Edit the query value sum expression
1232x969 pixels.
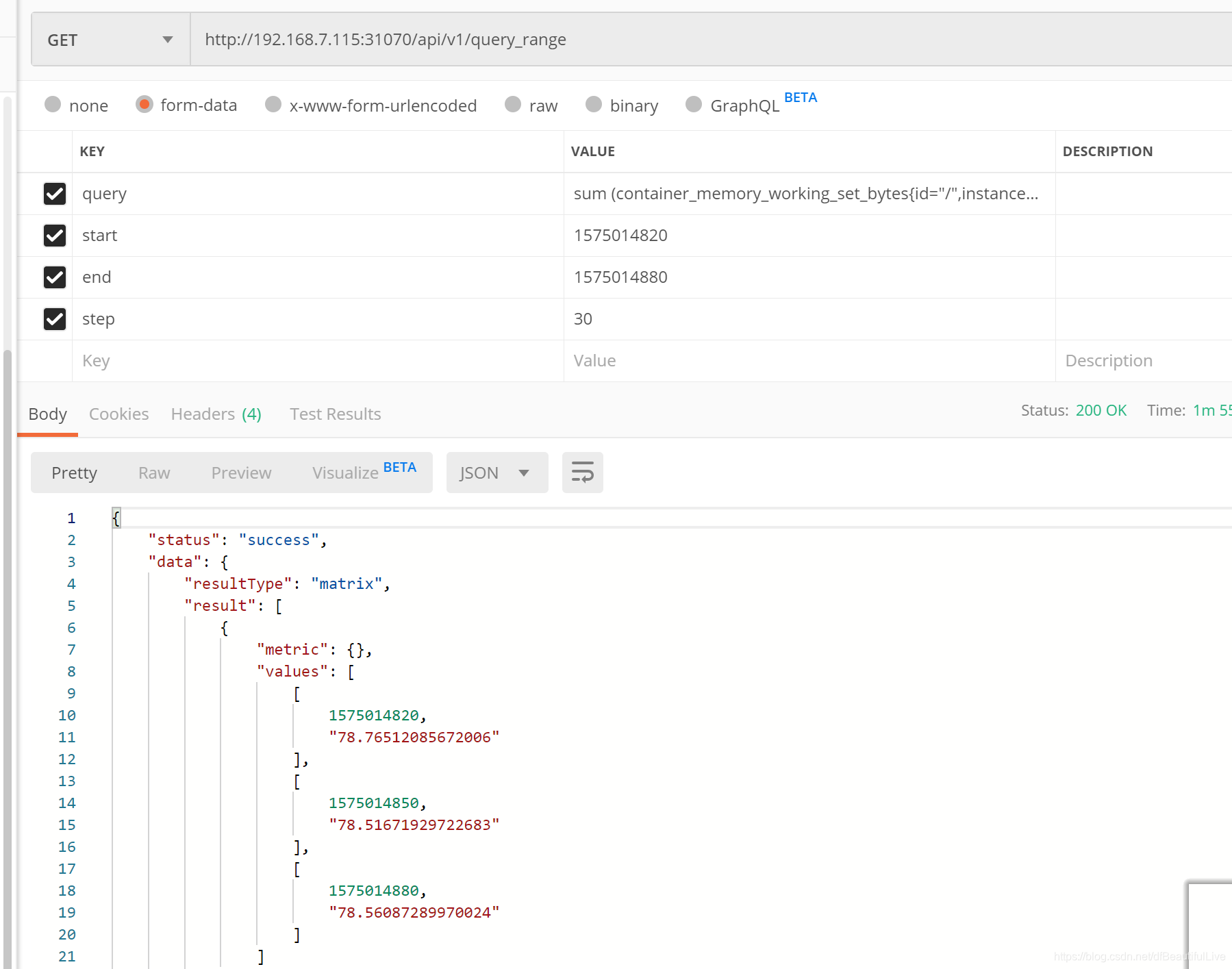point(809,194)
